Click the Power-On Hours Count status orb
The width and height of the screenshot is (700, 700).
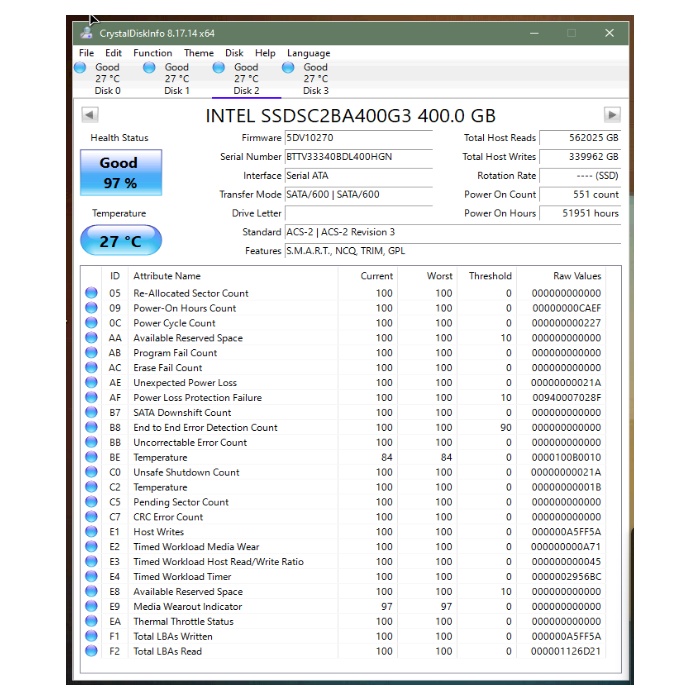[x=92, y=308]
